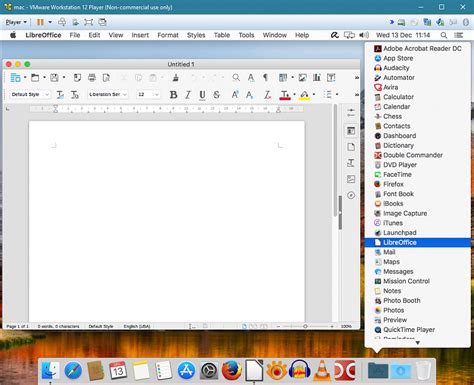Expand the Liberation Serif font name dropdown
This screenshot has height=385, width=474.
[x=125, y=95]
